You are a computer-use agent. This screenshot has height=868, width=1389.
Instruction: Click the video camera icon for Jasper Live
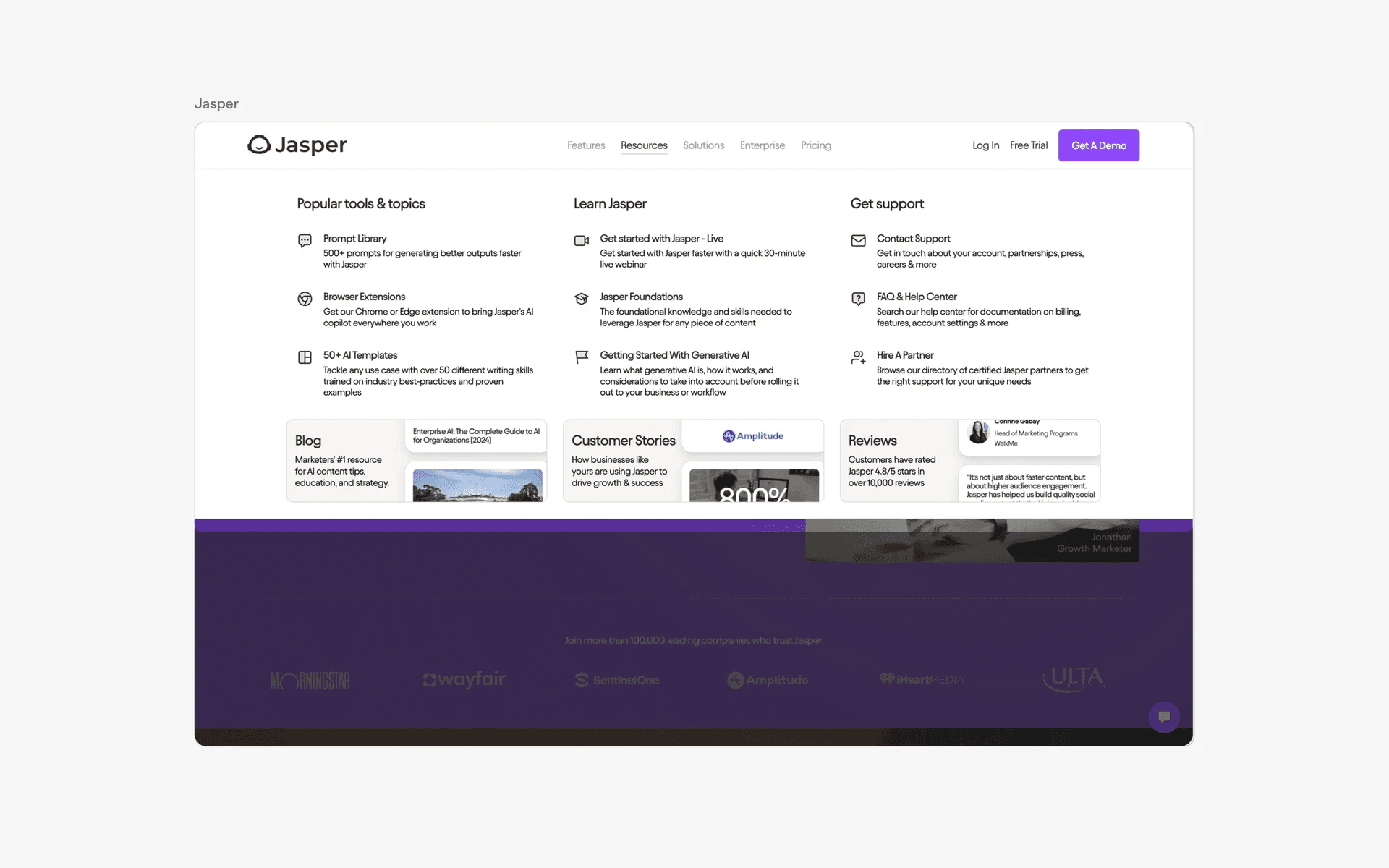(581, 240)
